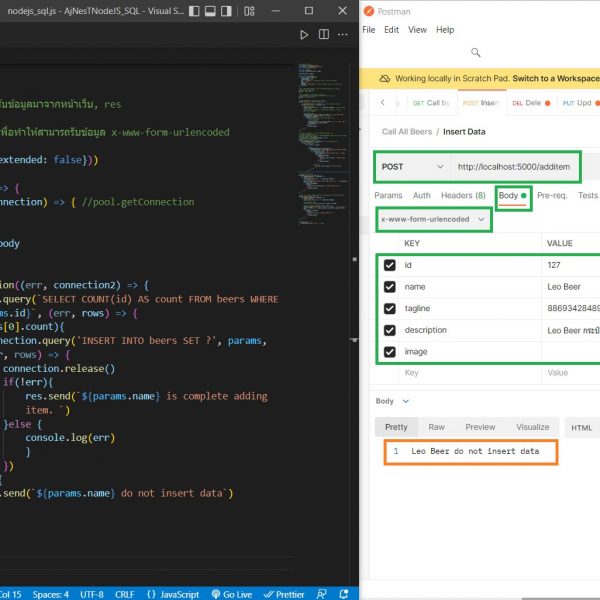This screenshot has width=600, height=600.
Task: Click the tabs scroll-left arrow in Postman
Action: click(383, 103)
